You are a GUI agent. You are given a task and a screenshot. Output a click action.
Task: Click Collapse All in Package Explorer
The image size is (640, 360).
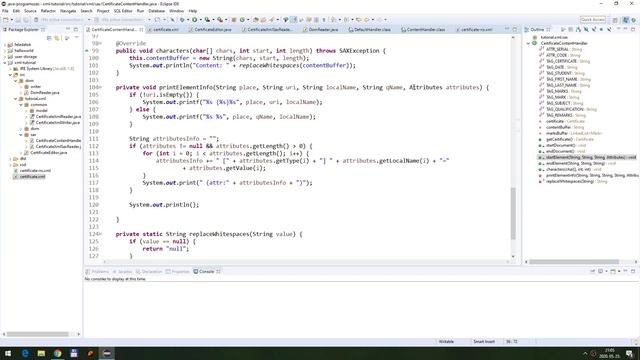tap(49, 38)
